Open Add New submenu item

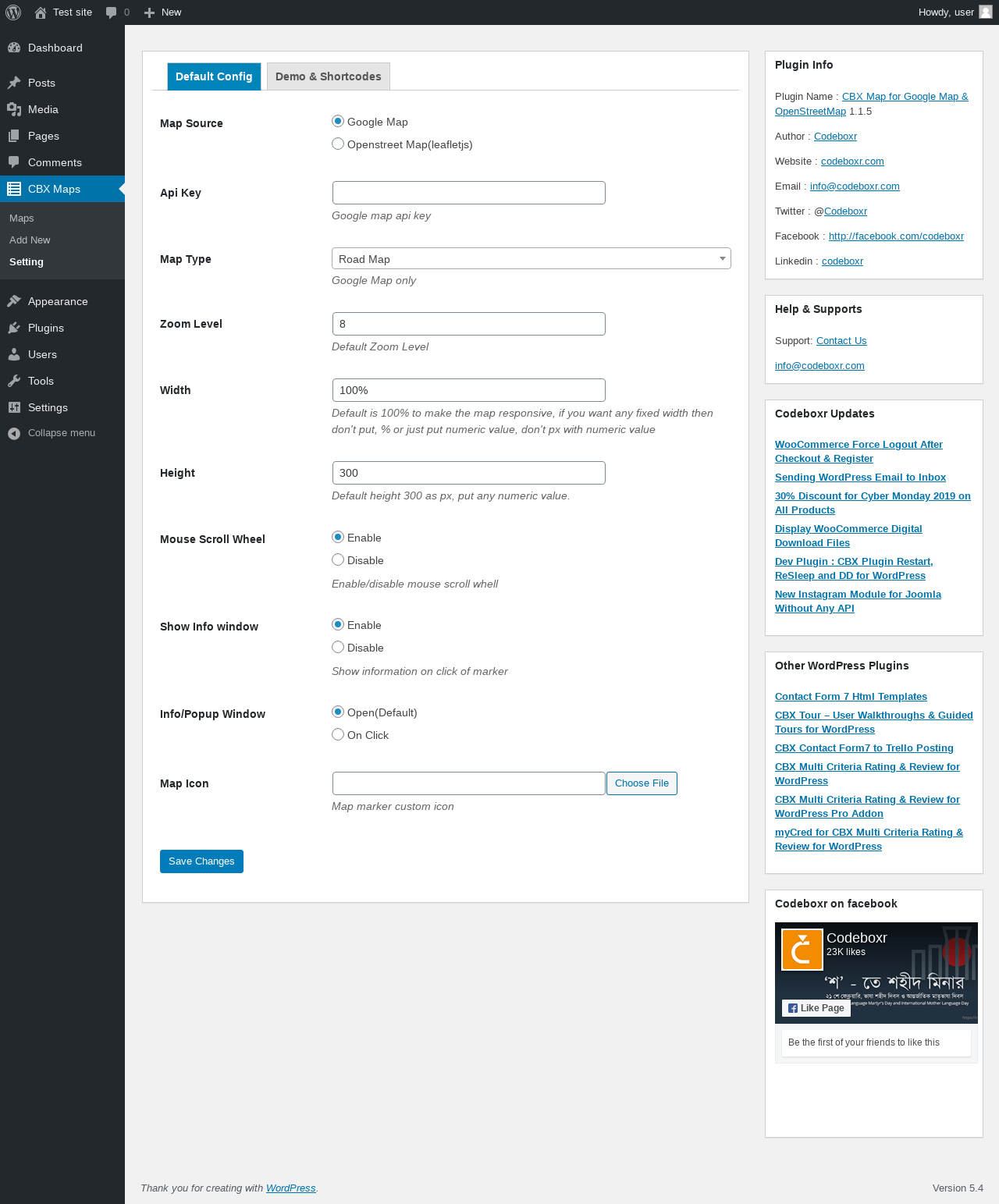point(30,240)
